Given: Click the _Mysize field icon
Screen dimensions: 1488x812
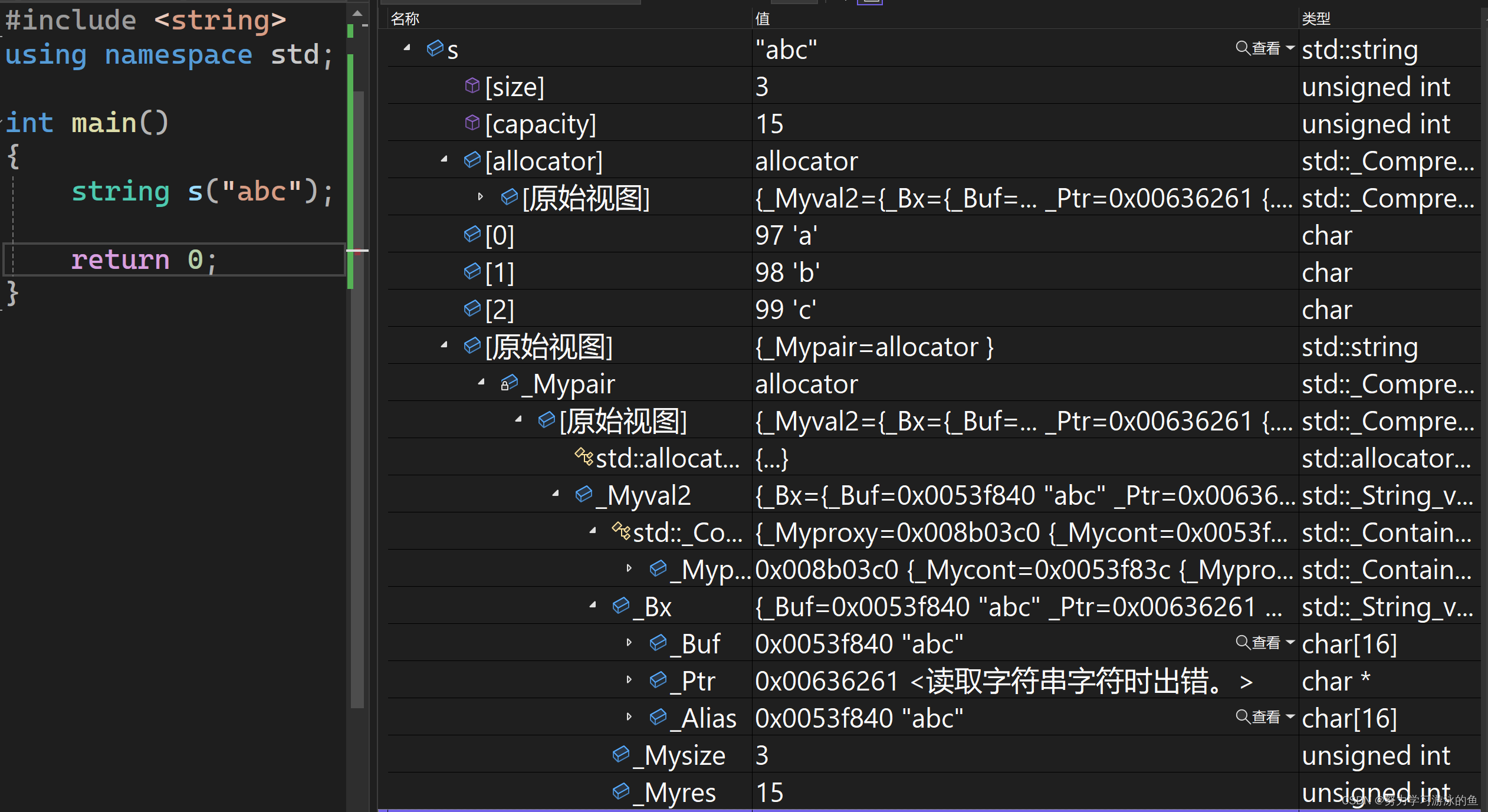Looking at the screenshot, I should tap(621, 754).
